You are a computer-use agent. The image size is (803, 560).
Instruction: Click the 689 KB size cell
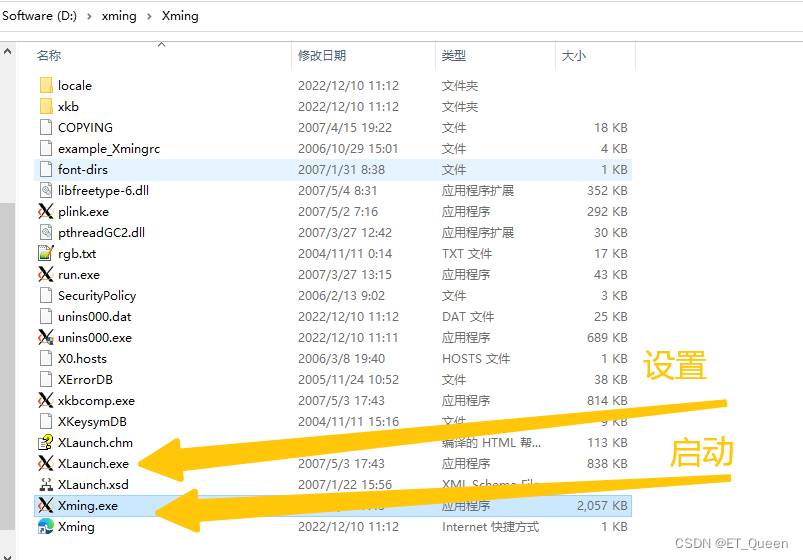[x=607, y=338]
